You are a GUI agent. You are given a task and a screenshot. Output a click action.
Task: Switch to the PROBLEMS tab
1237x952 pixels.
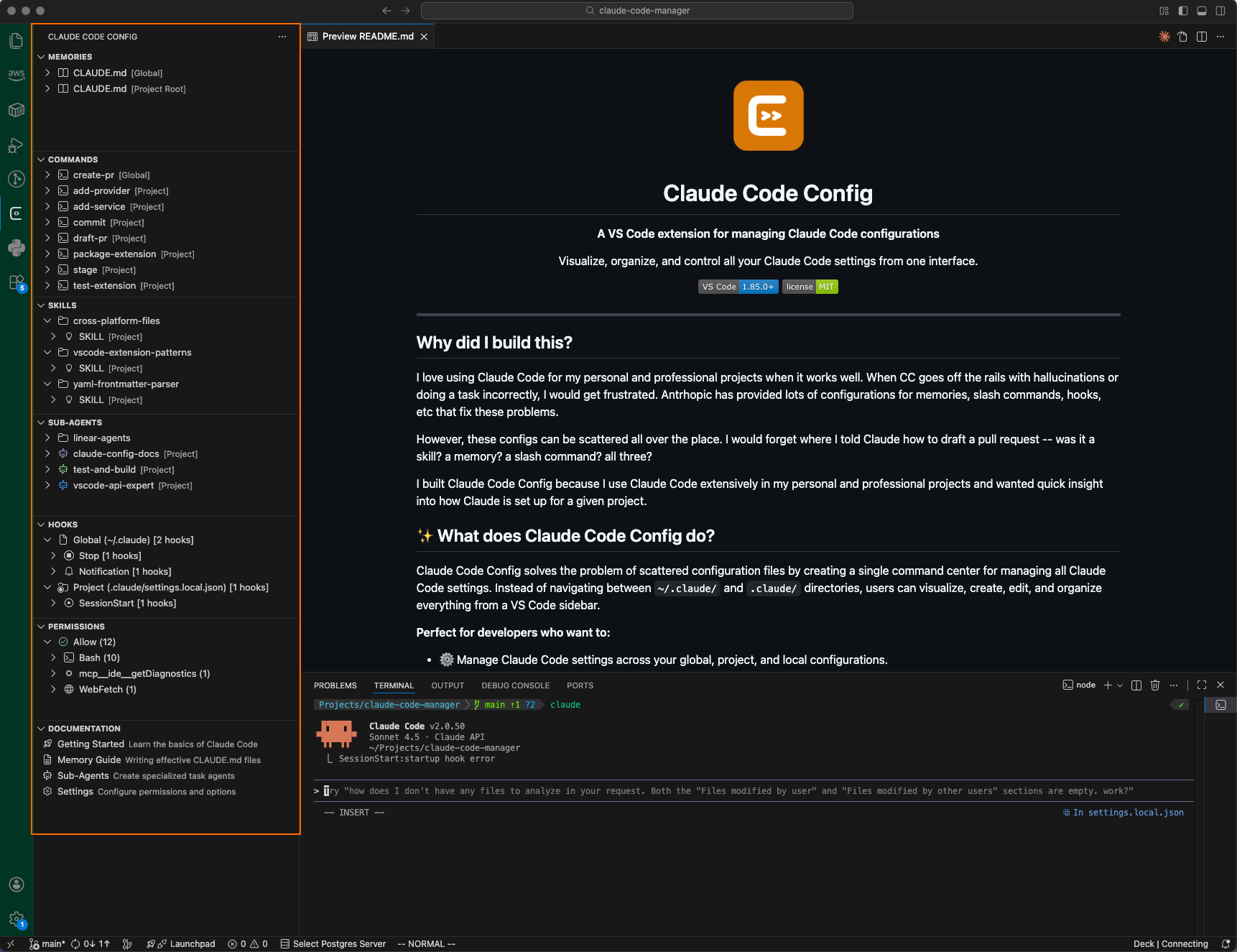(335, 685)
